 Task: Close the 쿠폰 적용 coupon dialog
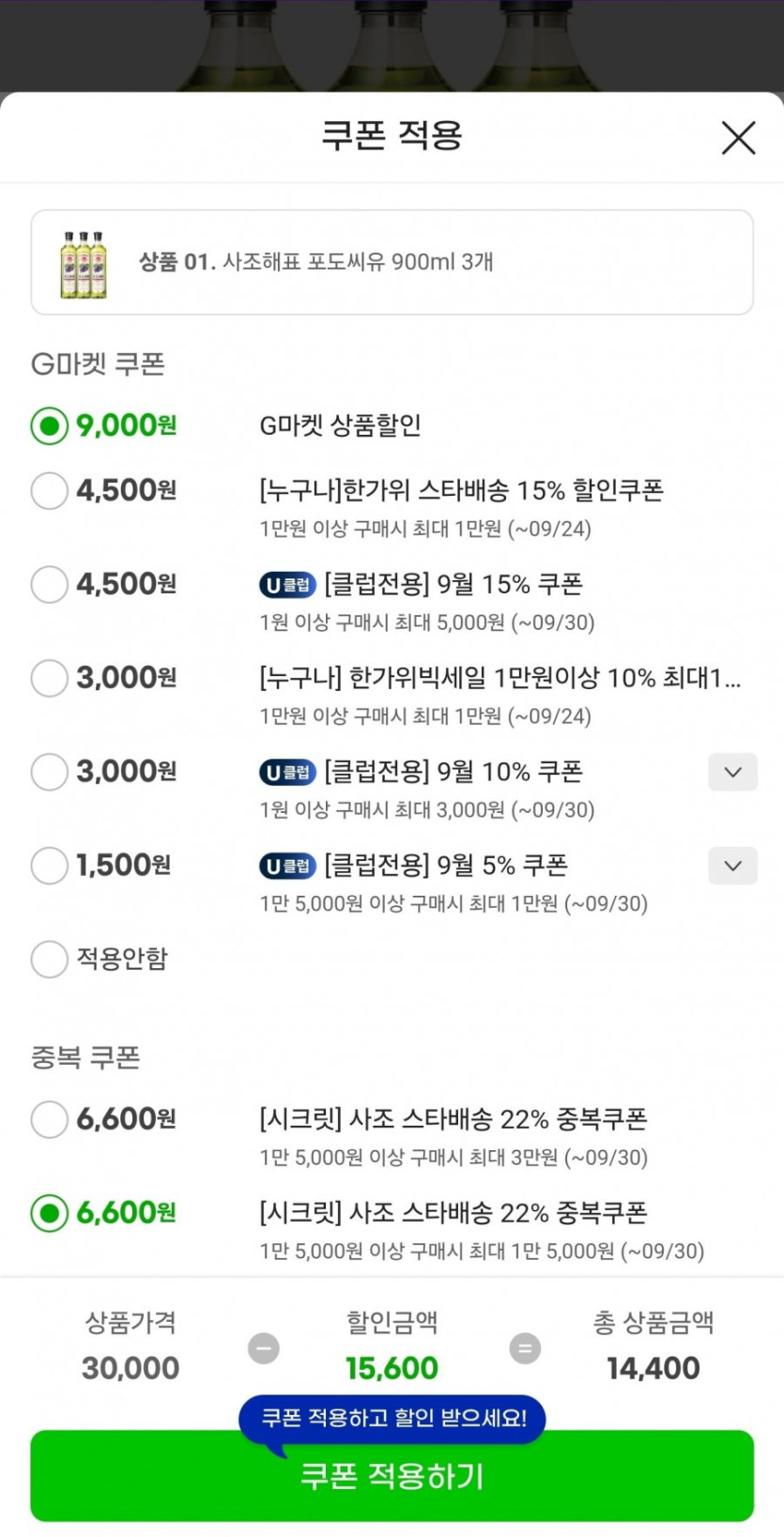click(x=738, y=138)
